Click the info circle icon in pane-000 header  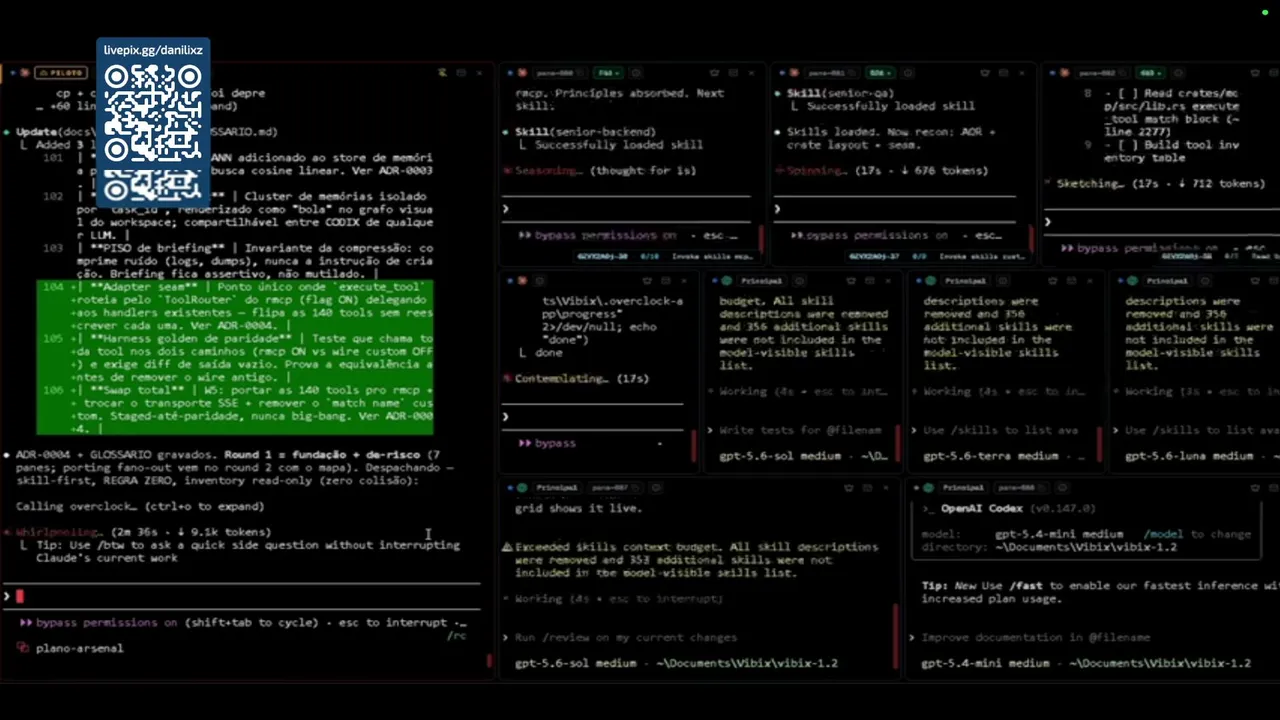click(636, 72)
